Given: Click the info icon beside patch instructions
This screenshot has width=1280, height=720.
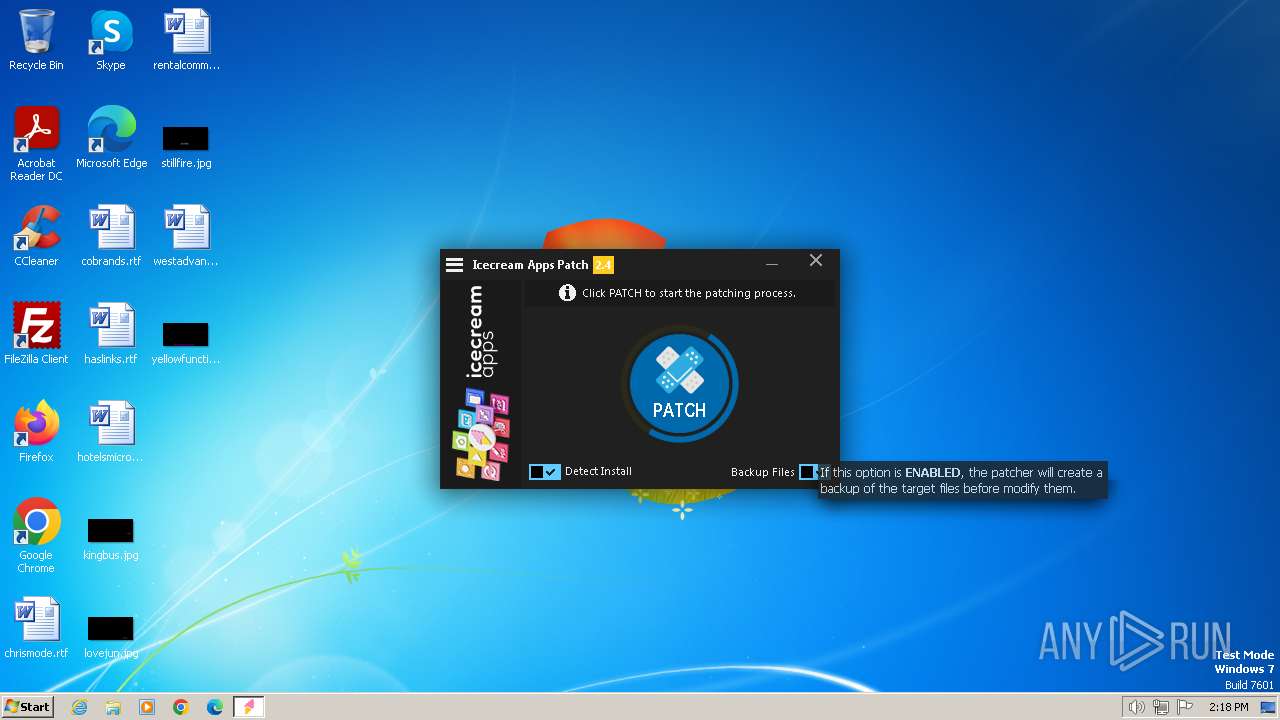Looking at the screenshot, I should (567, 293).
